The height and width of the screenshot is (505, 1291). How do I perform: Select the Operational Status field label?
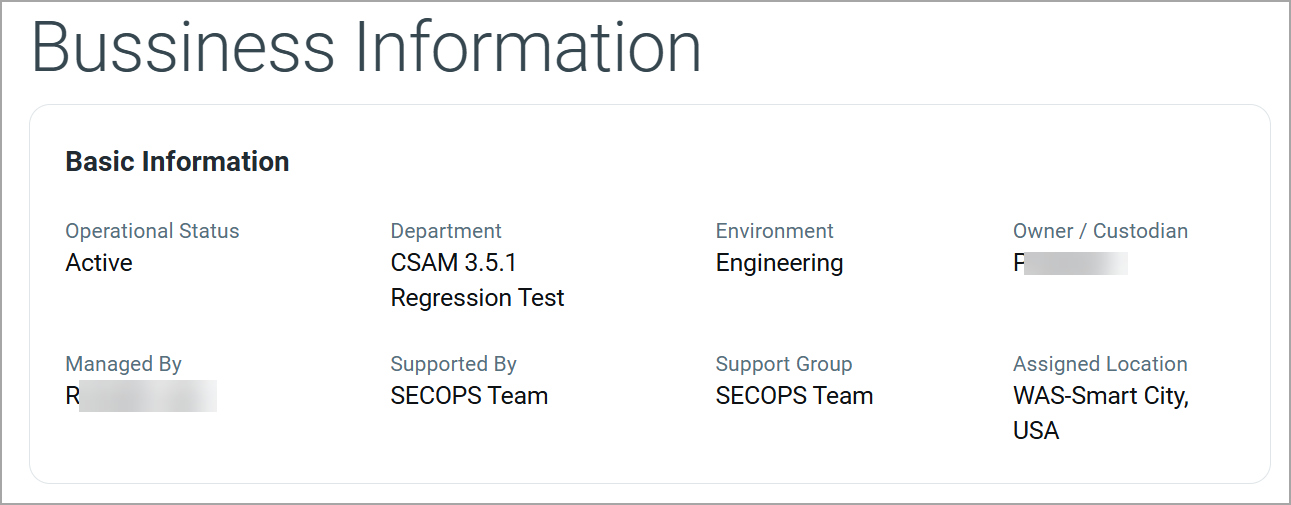152,231
